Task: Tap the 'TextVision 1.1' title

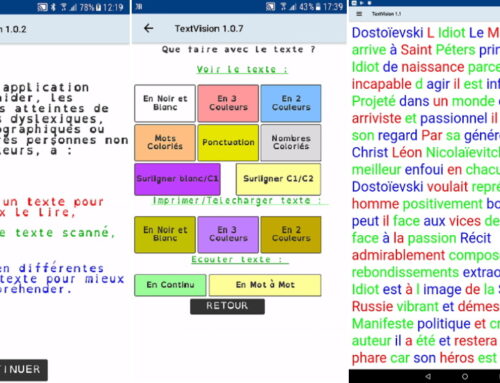Action: [x=386, y=14]
